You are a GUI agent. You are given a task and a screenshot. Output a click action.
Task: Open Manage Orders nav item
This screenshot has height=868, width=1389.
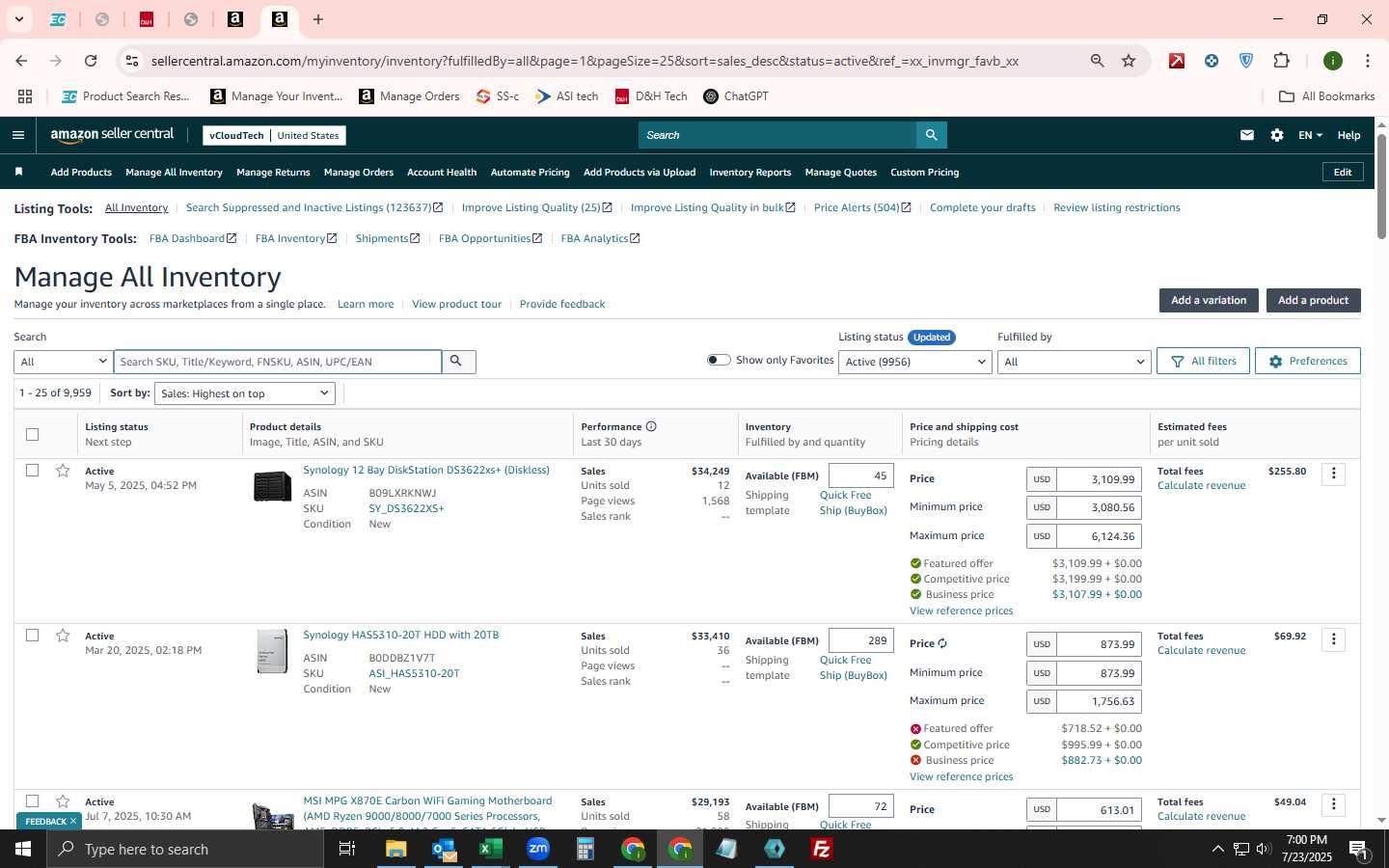[359, 172]
